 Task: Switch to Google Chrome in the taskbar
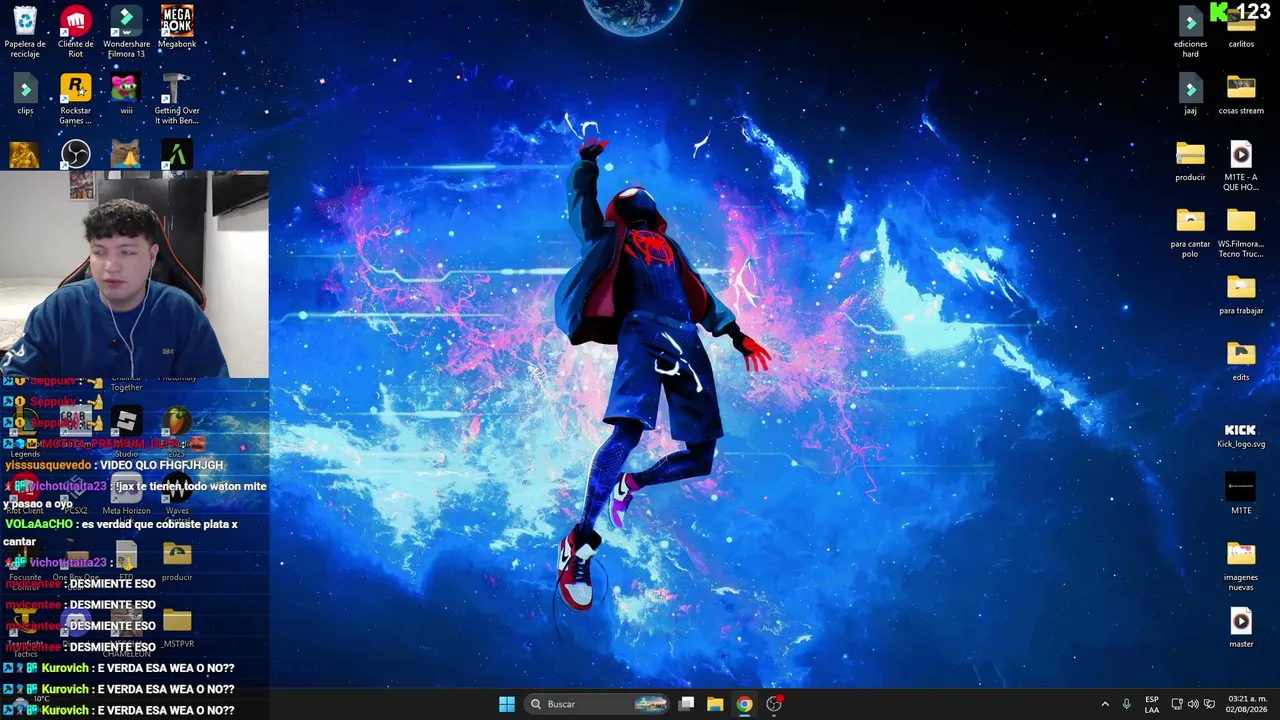click(744, 704)
